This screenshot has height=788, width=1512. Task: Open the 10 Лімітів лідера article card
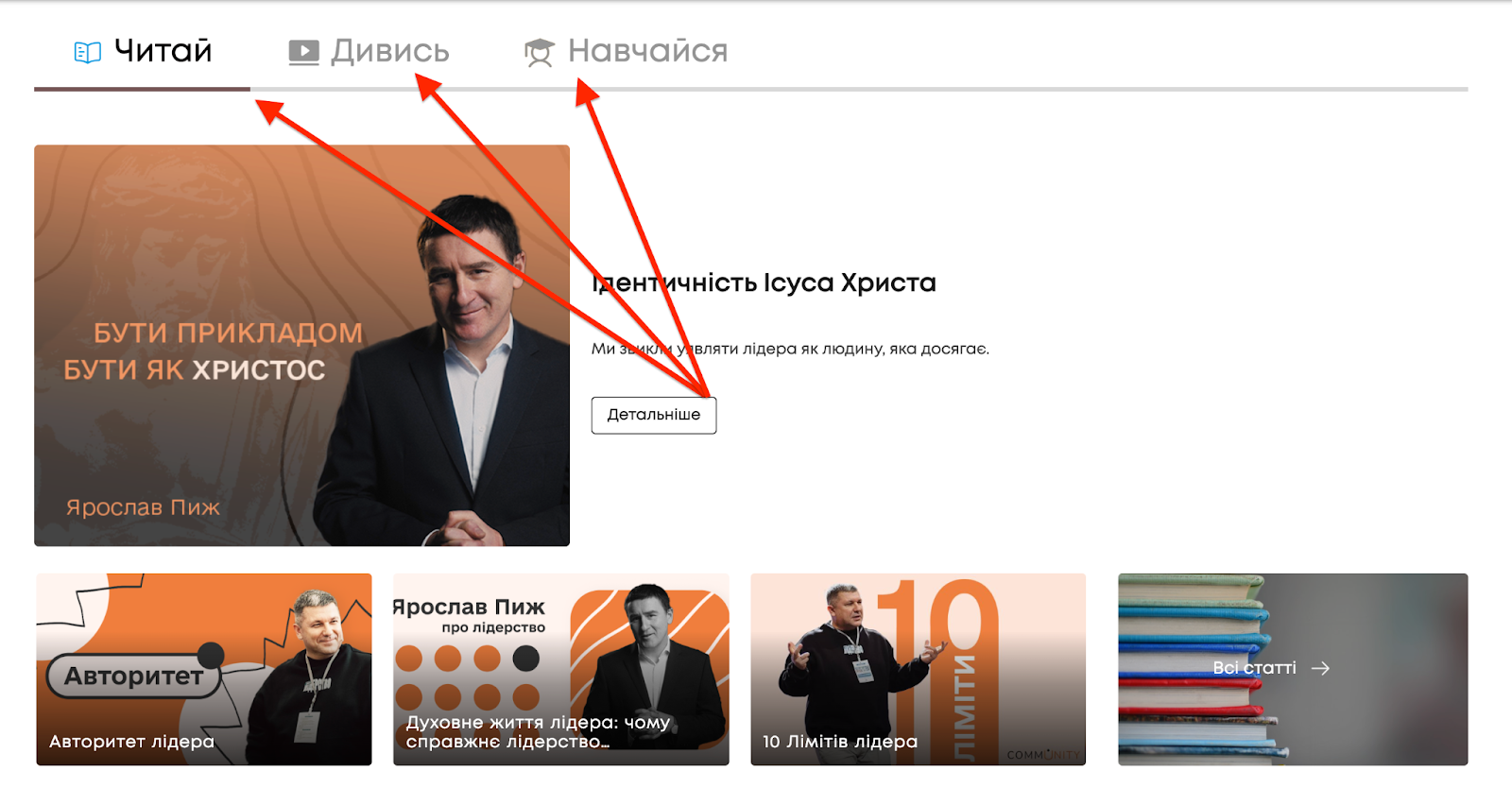click(919, 669)
